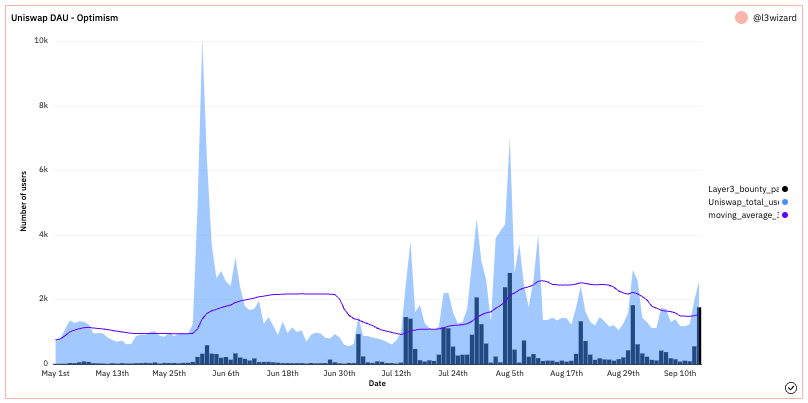Click the black Layer3 legend color dot

(x=785, y=189)
